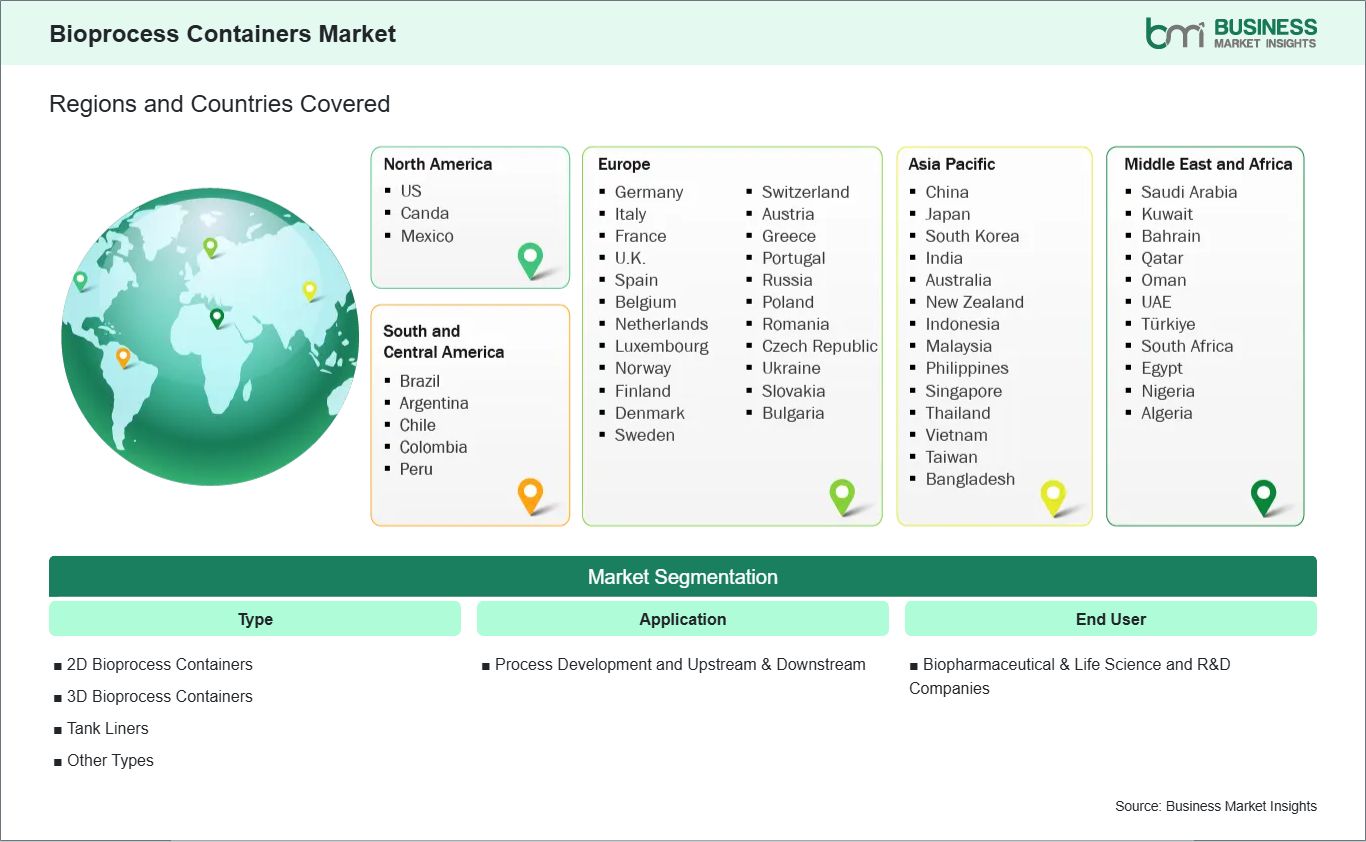Viewport: 1366px width, 842px height.
Task: Click the 2D Bioprocess Containers item
Action: click(x=159, y=664)
